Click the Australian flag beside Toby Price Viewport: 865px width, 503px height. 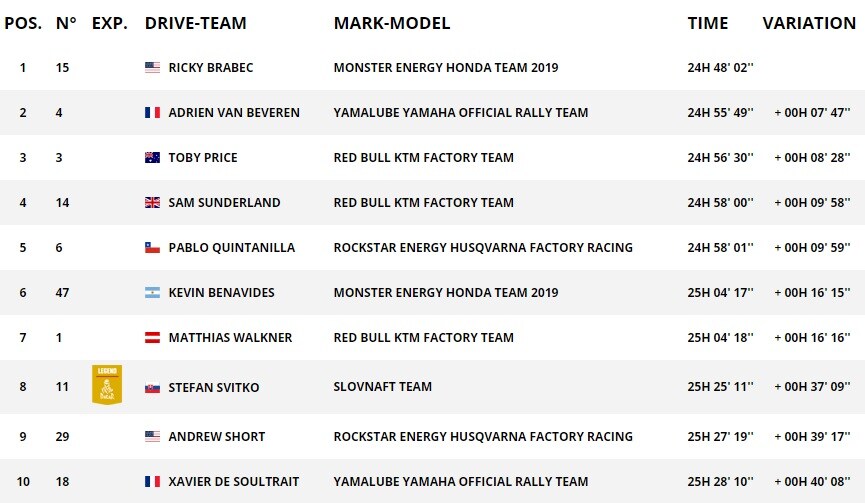click(152, 158)
